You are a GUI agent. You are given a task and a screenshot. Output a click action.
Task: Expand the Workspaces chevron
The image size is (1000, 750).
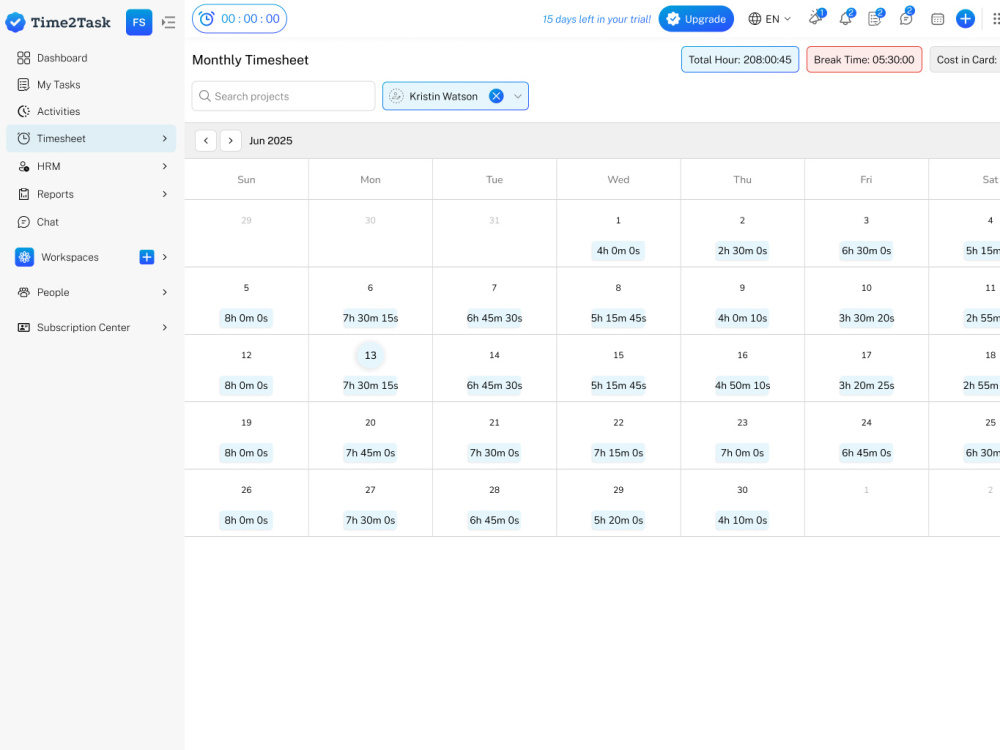click(165, 257)
